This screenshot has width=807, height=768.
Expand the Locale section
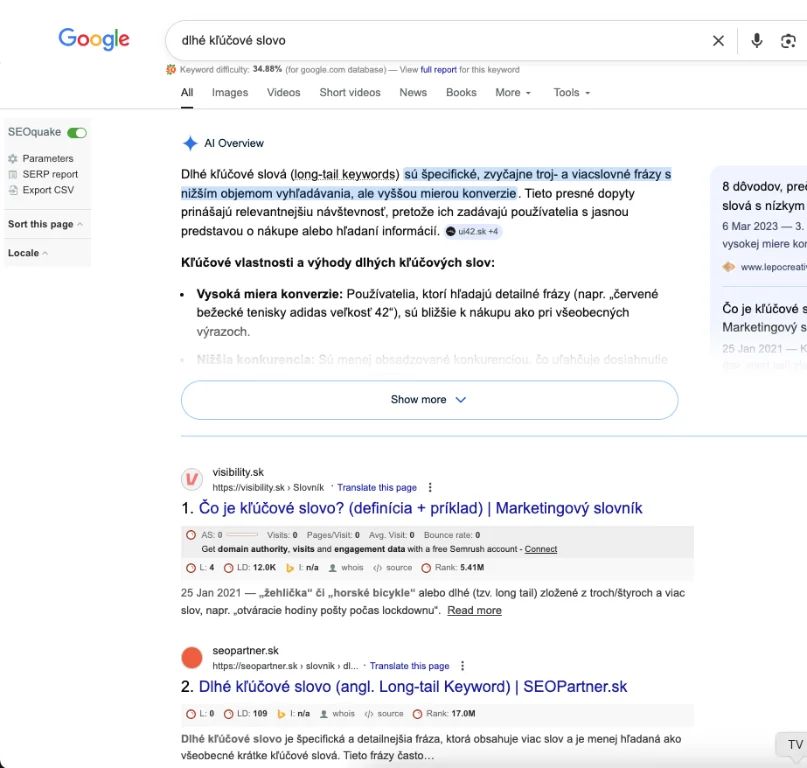coord(28,253)
